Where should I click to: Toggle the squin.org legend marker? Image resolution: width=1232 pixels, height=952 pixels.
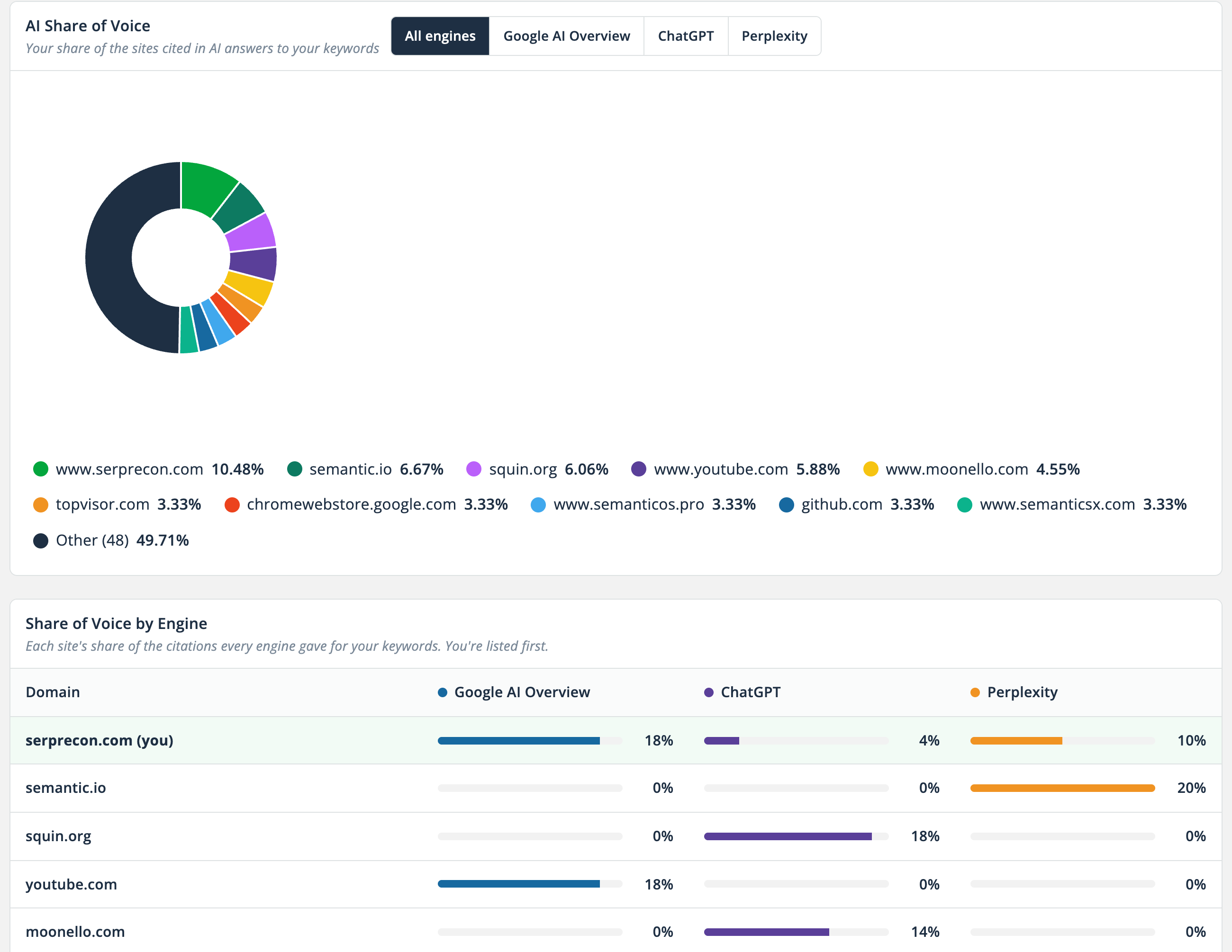[474, 469]
